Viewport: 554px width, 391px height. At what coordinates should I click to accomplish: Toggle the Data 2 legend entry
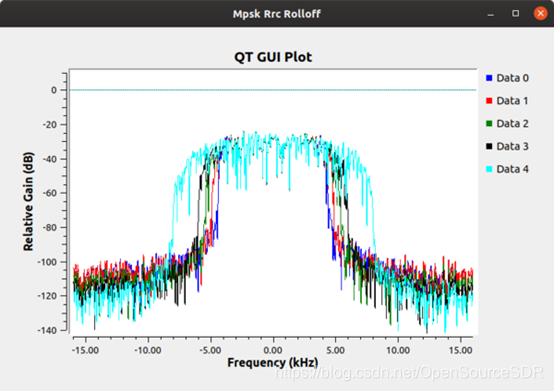pos(507,124)
